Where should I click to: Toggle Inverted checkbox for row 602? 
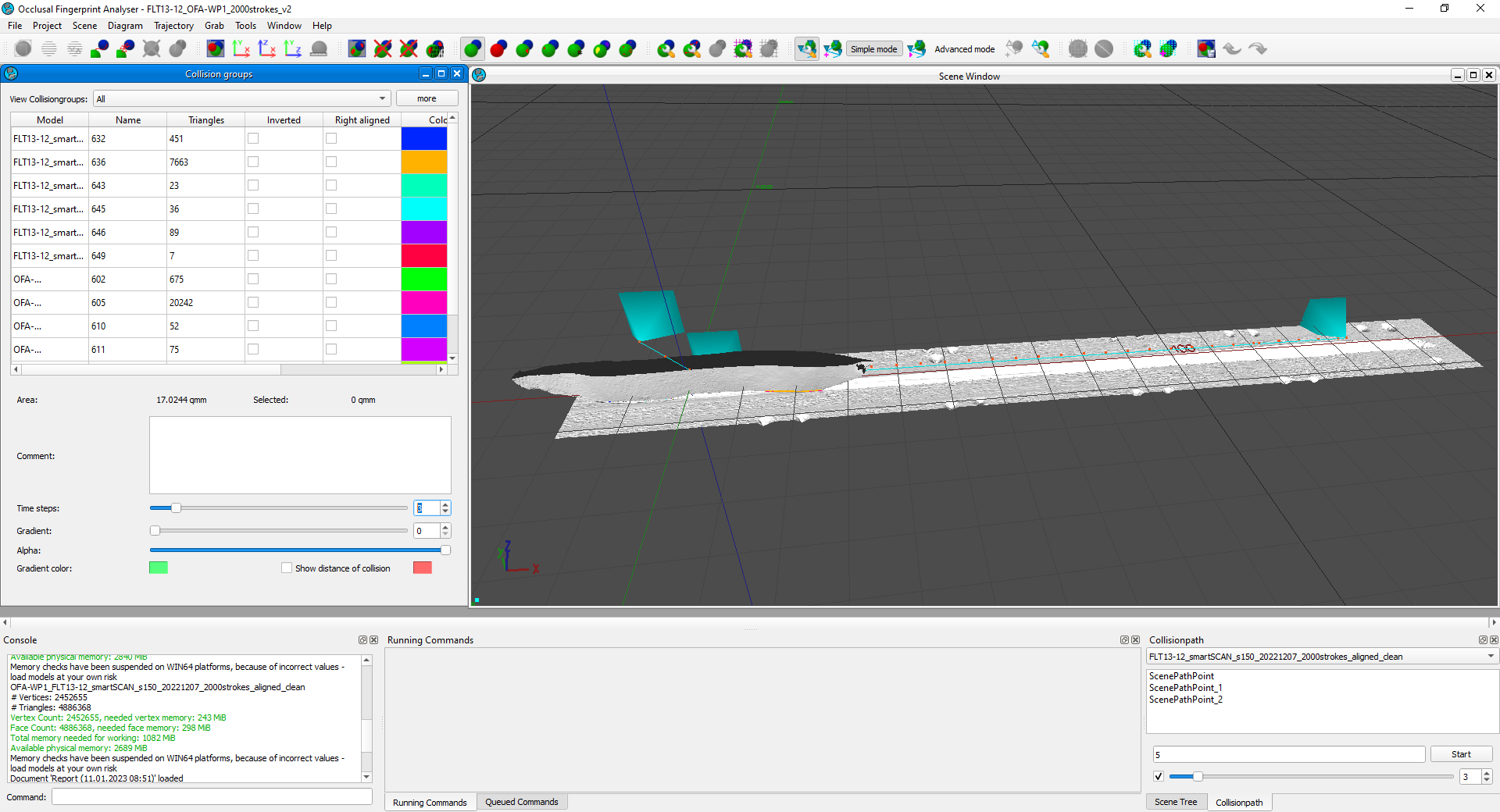pyautogui.click(x=253, y=280)
